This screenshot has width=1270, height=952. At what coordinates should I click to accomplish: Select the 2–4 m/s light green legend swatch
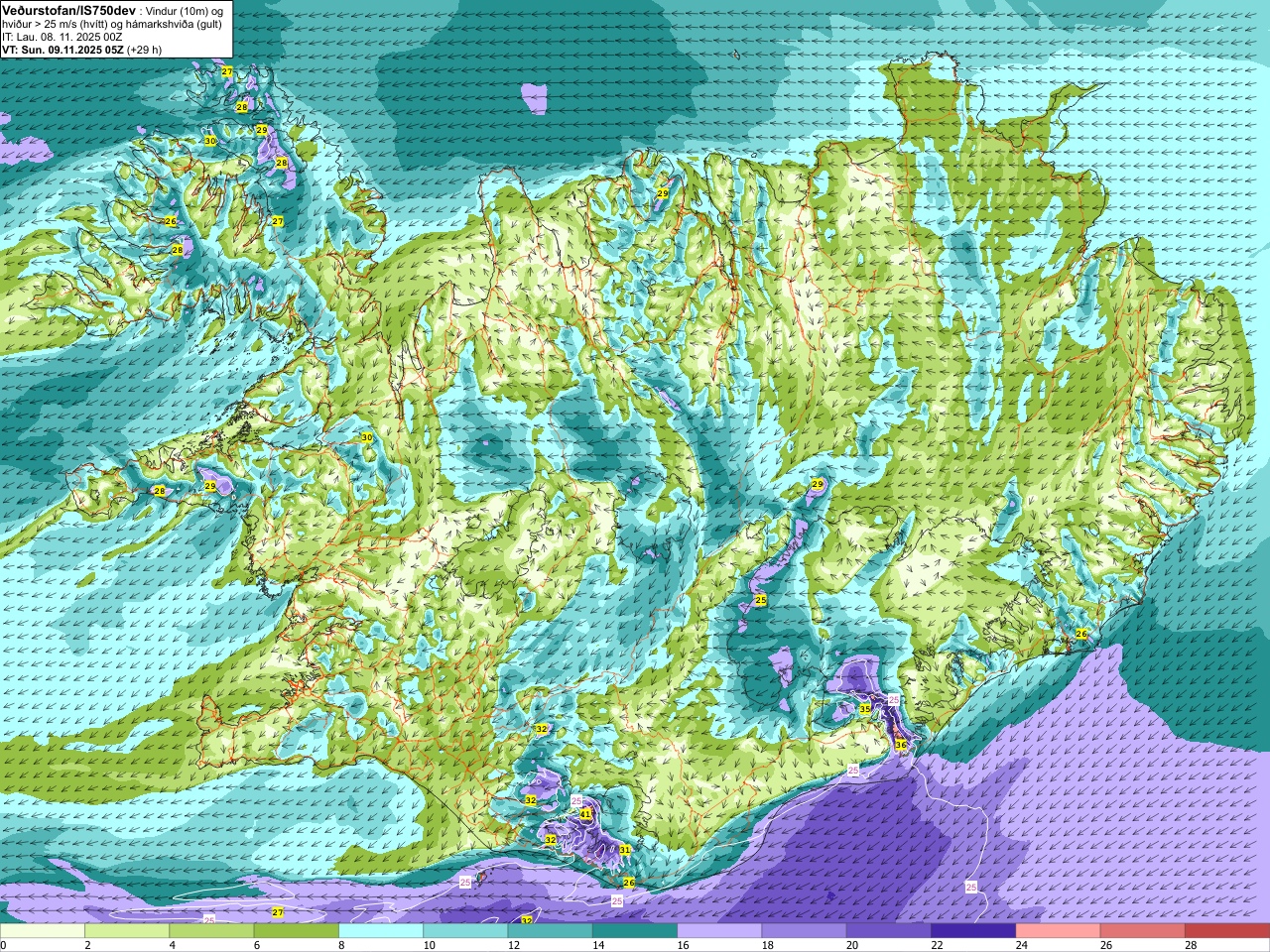click(x=127, y=931)
